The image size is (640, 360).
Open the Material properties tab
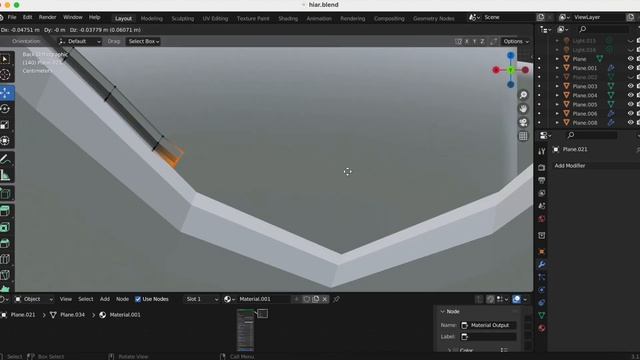pyautogui.click(x=542, y=328)
